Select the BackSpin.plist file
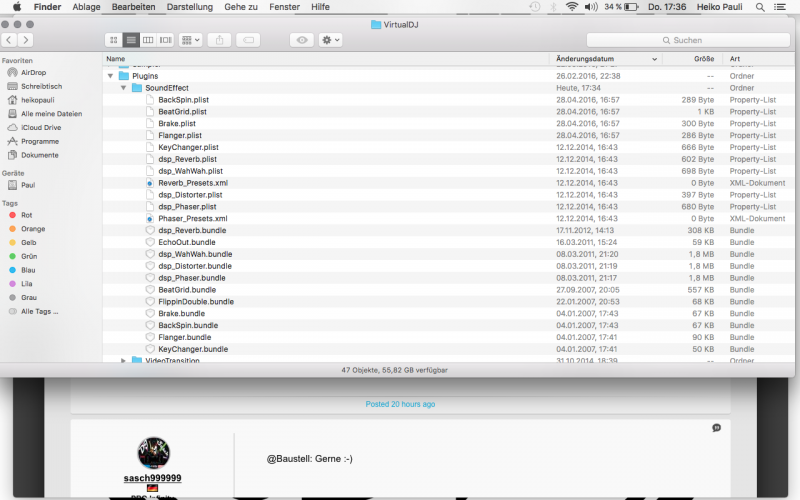 (183, 100)
